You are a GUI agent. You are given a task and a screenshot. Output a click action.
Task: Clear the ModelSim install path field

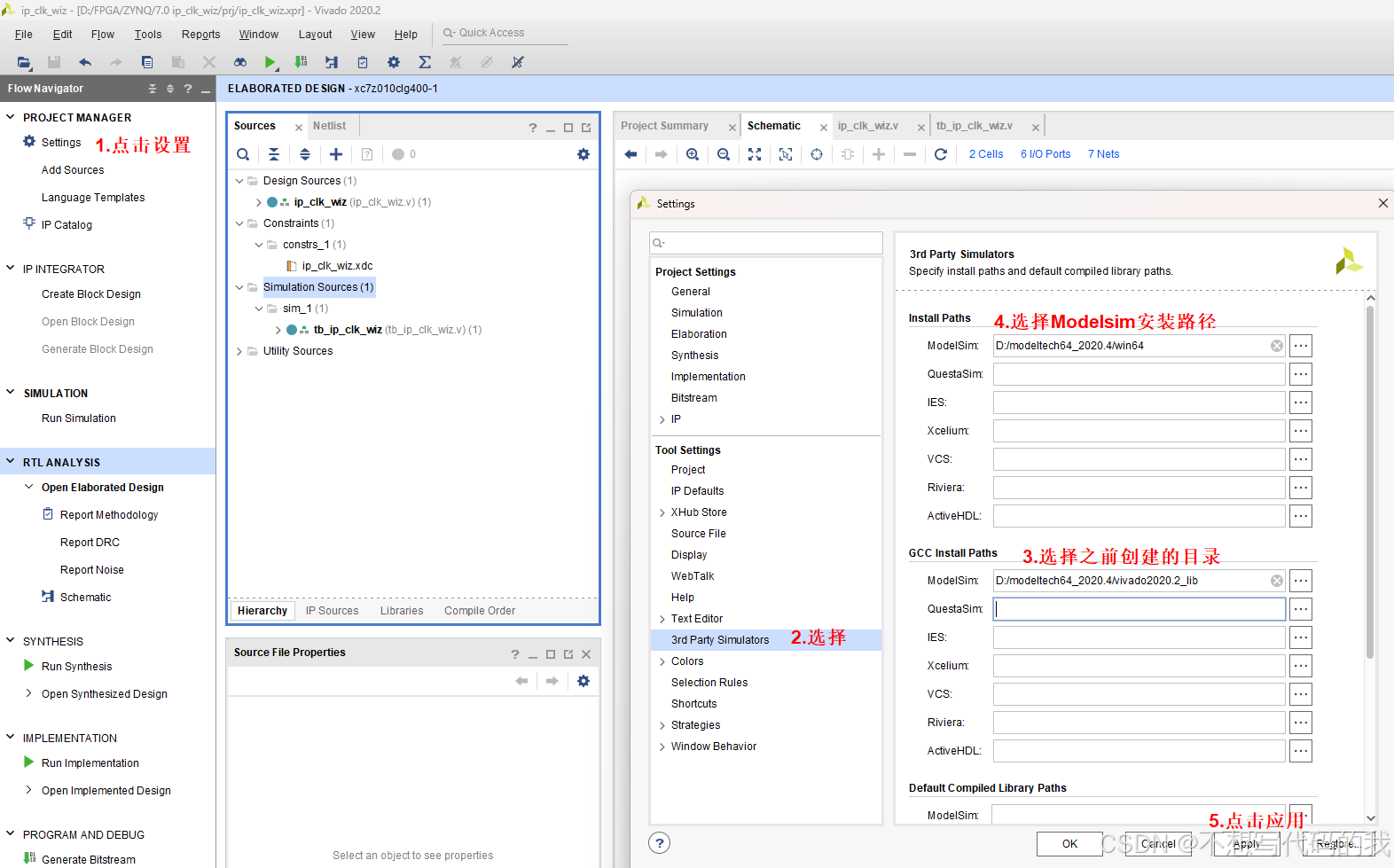pos(1277,346)
